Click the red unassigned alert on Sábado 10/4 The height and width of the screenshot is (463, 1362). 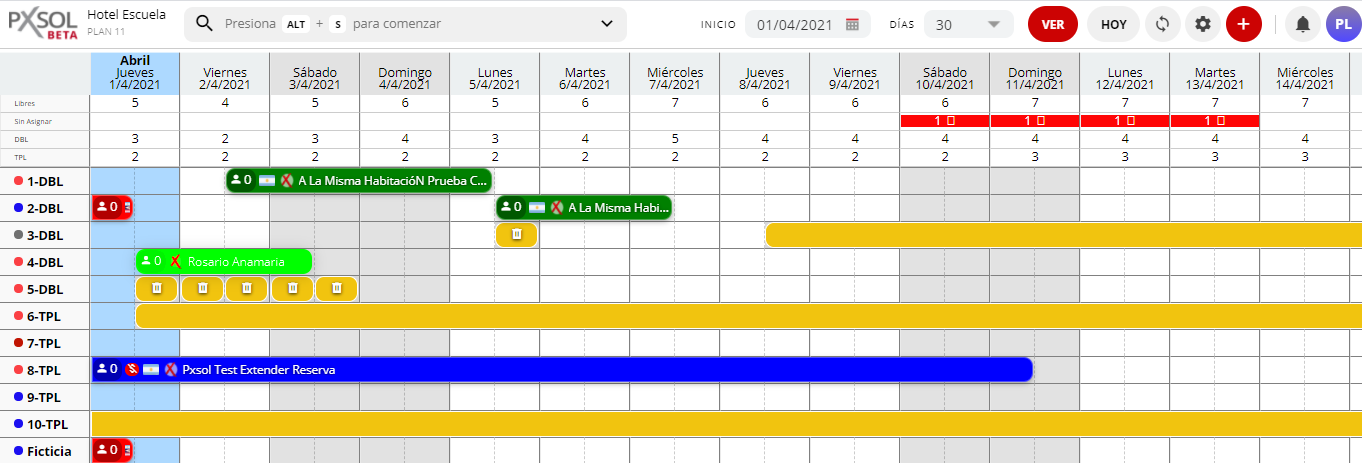coord(944,121)
